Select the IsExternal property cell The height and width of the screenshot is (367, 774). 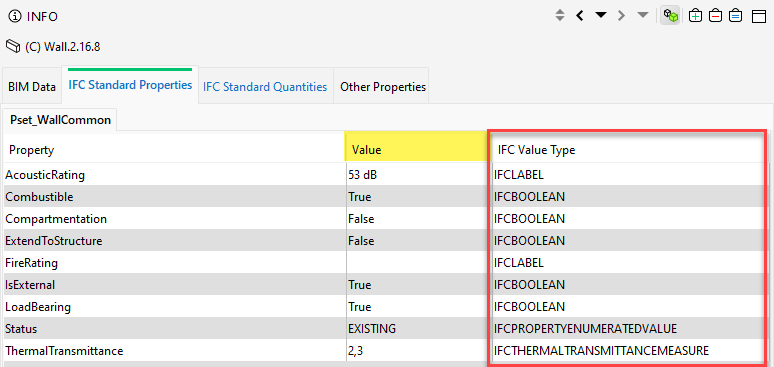tap(175, 285)
